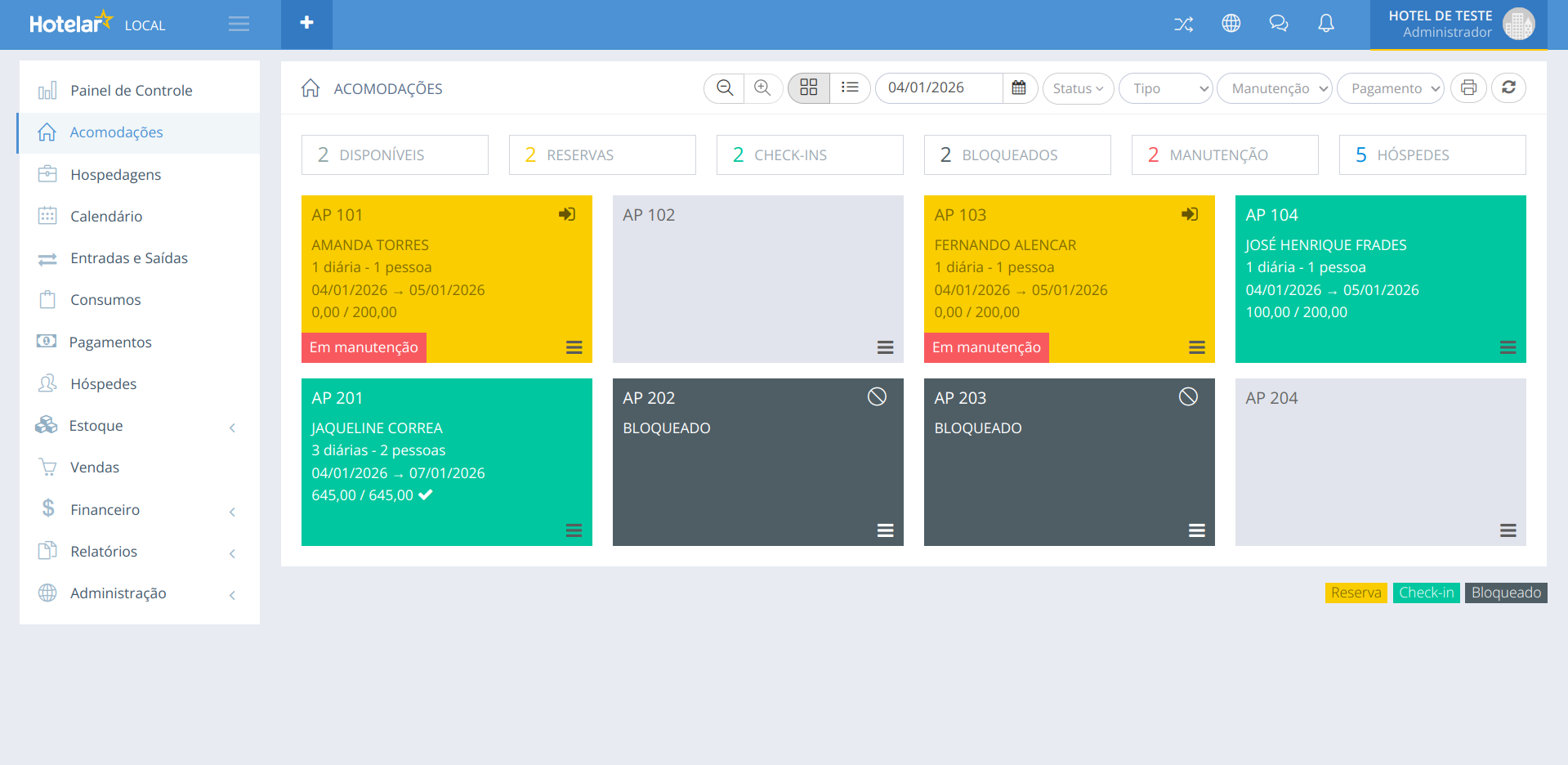Screen dimensions: 1568x765
Task: Open Hospedagens in the sidebar
Action: (x=115, y=175)
